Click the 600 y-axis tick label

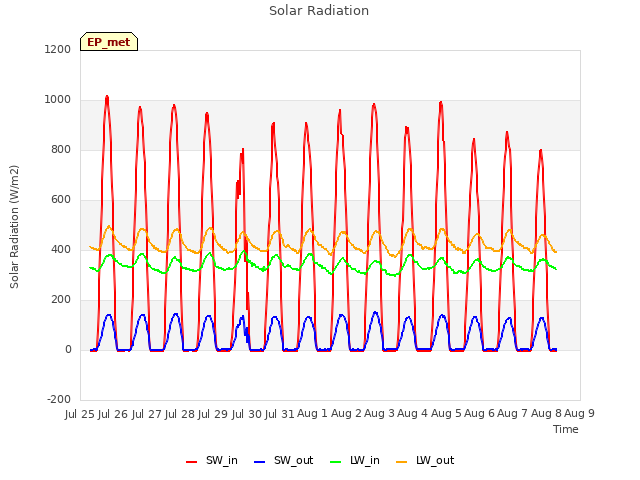click(61, 200)
